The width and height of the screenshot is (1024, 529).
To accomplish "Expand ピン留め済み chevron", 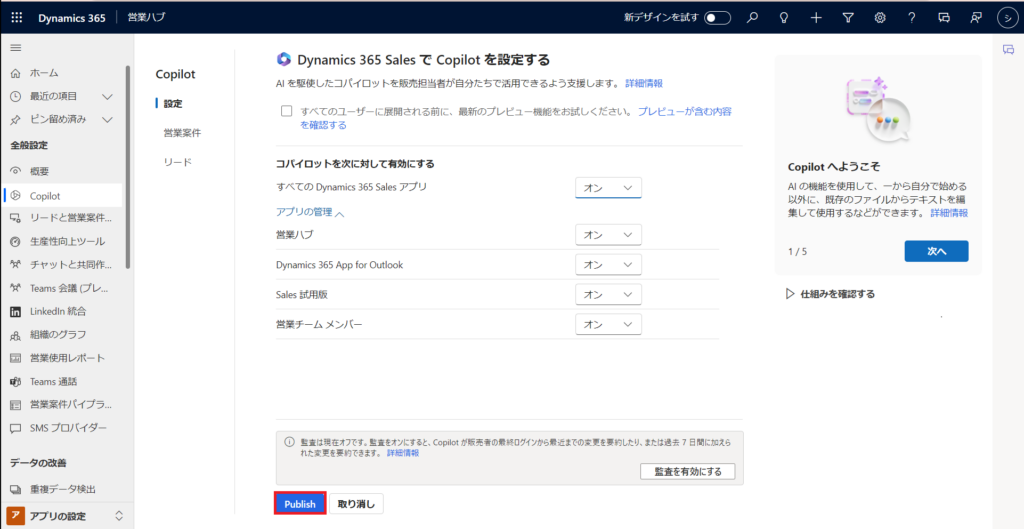I will 108,120.
